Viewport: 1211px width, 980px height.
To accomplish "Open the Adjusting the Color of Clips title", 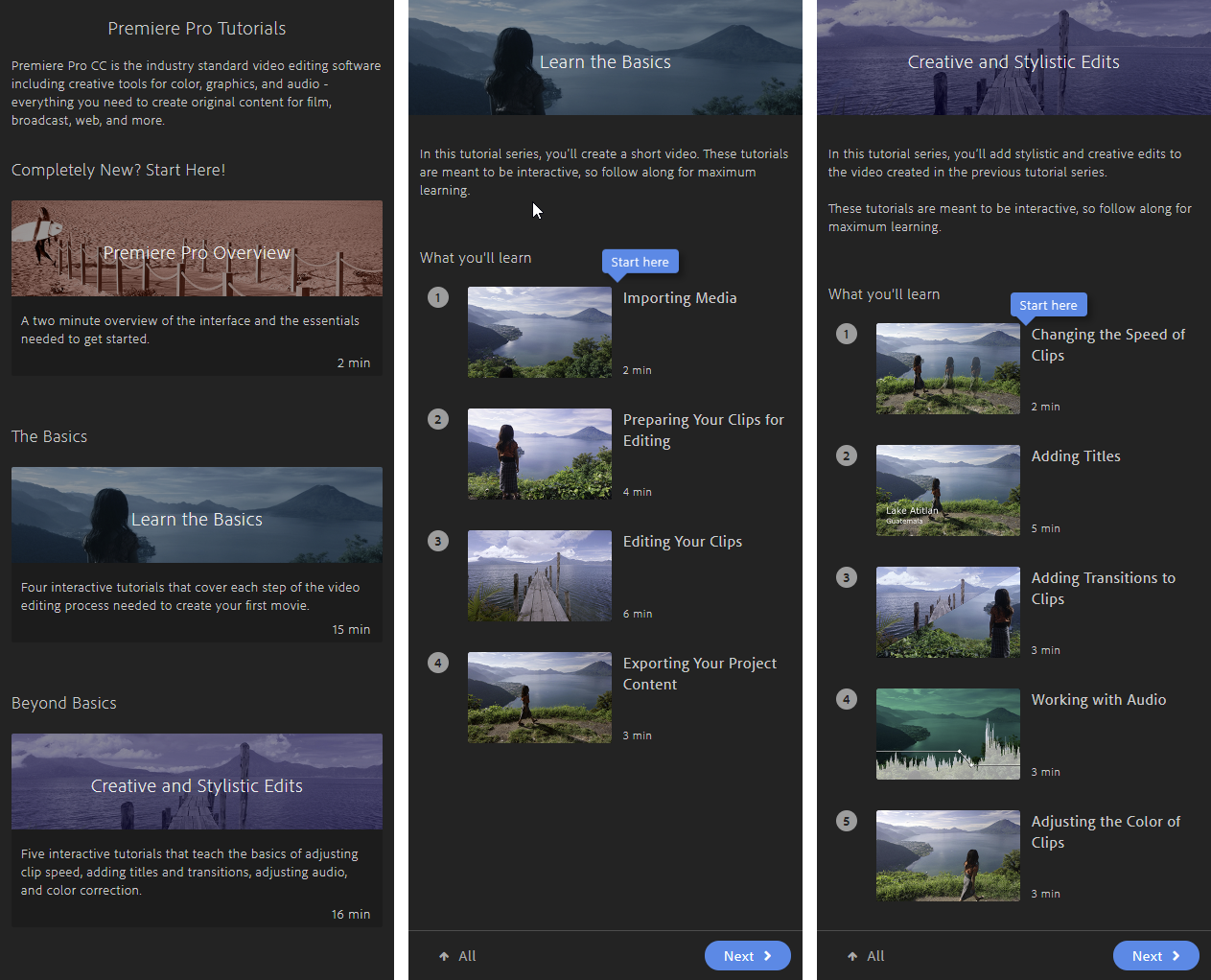I will 1106,832.
